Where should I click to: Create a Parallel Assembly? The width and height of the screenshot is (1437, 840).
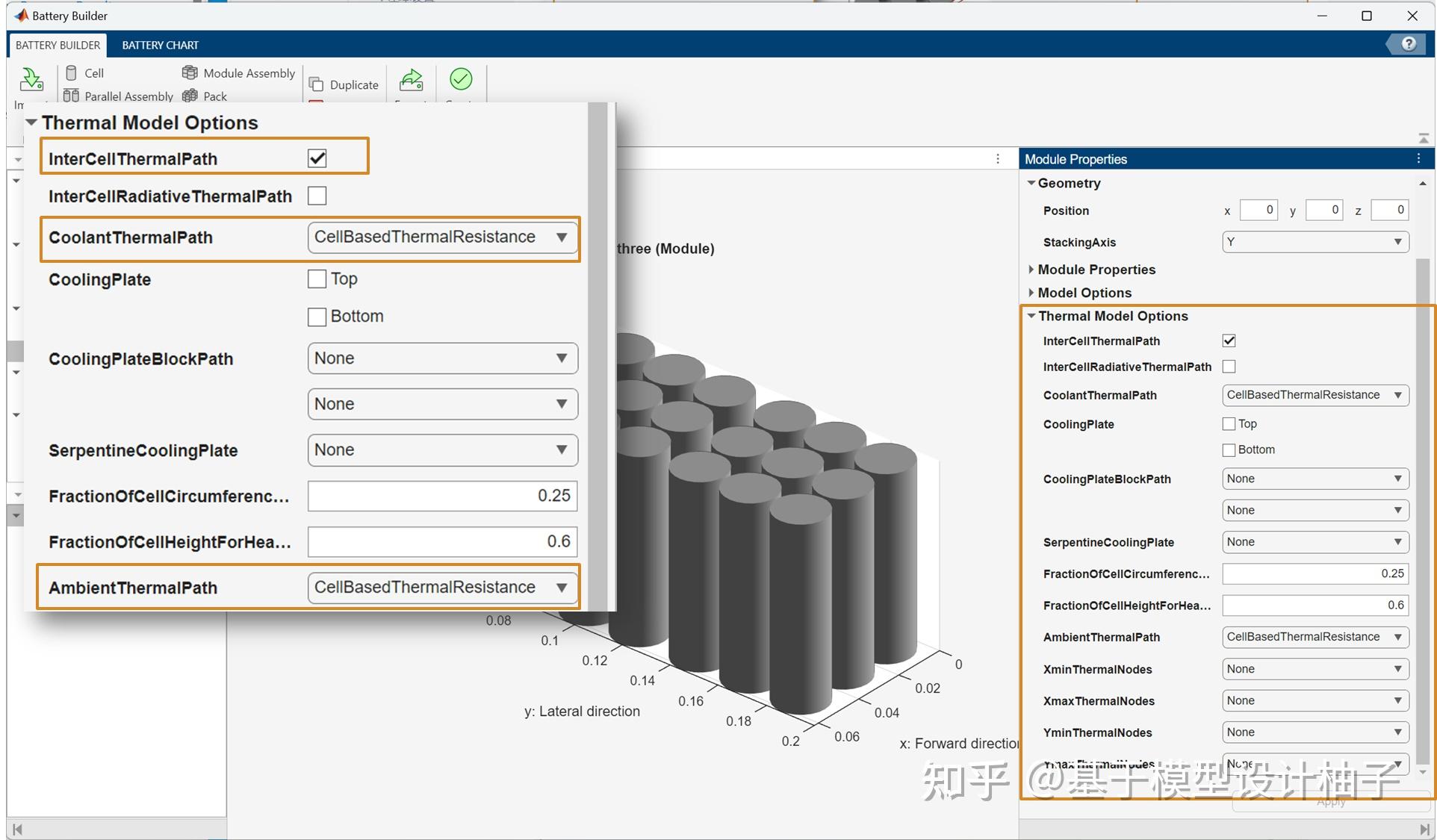tap(118, 96)
